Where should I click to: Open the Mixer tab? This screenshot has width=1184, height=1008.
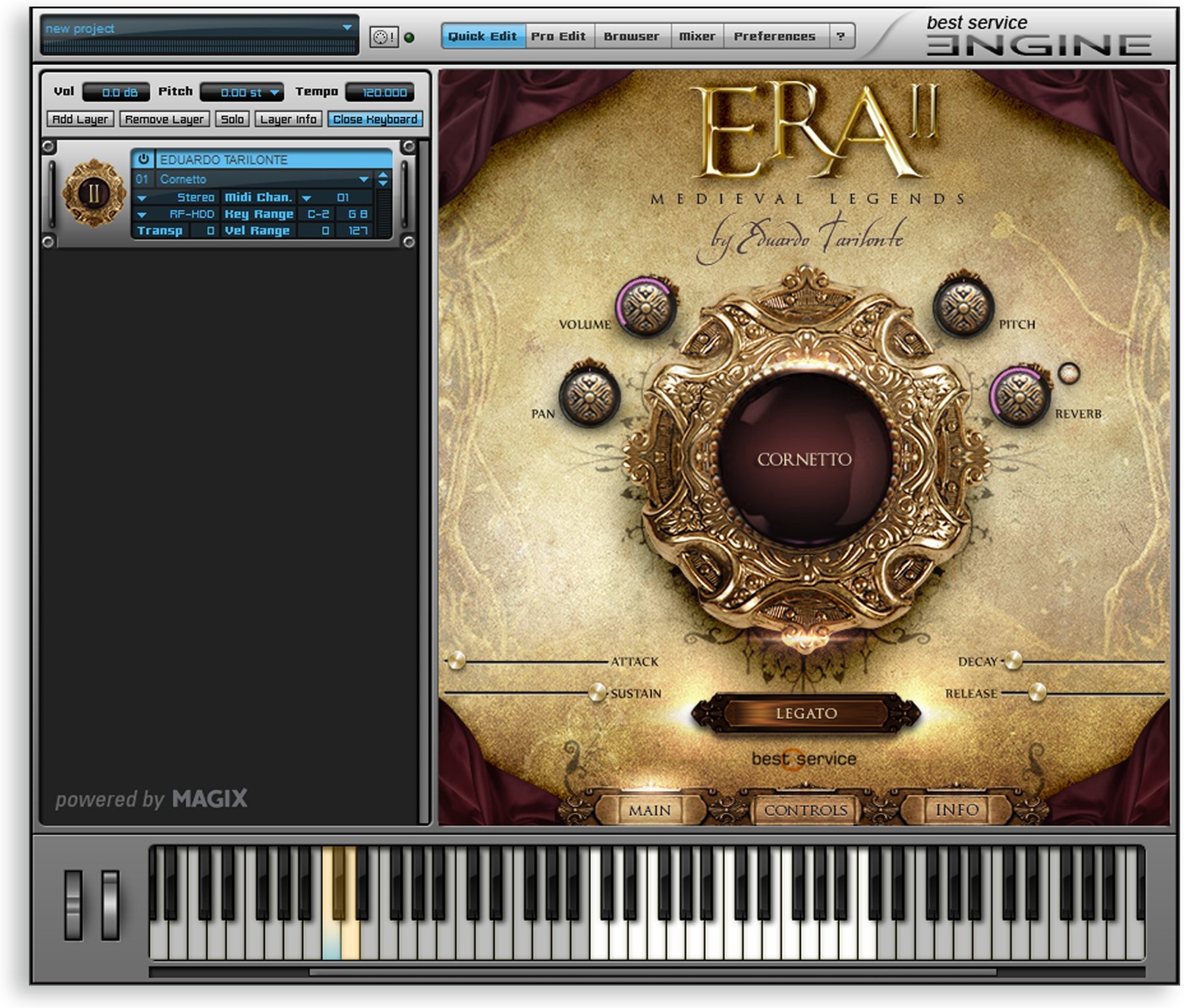coord(697,36)
